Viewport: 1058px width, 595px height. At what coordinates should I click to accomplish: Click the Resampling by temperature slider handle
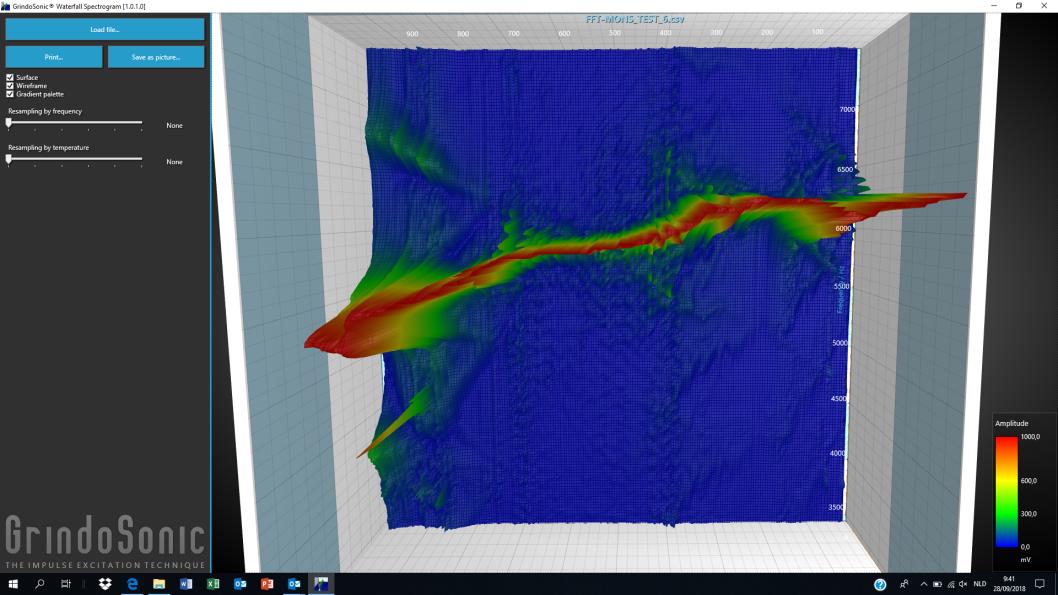9,159
